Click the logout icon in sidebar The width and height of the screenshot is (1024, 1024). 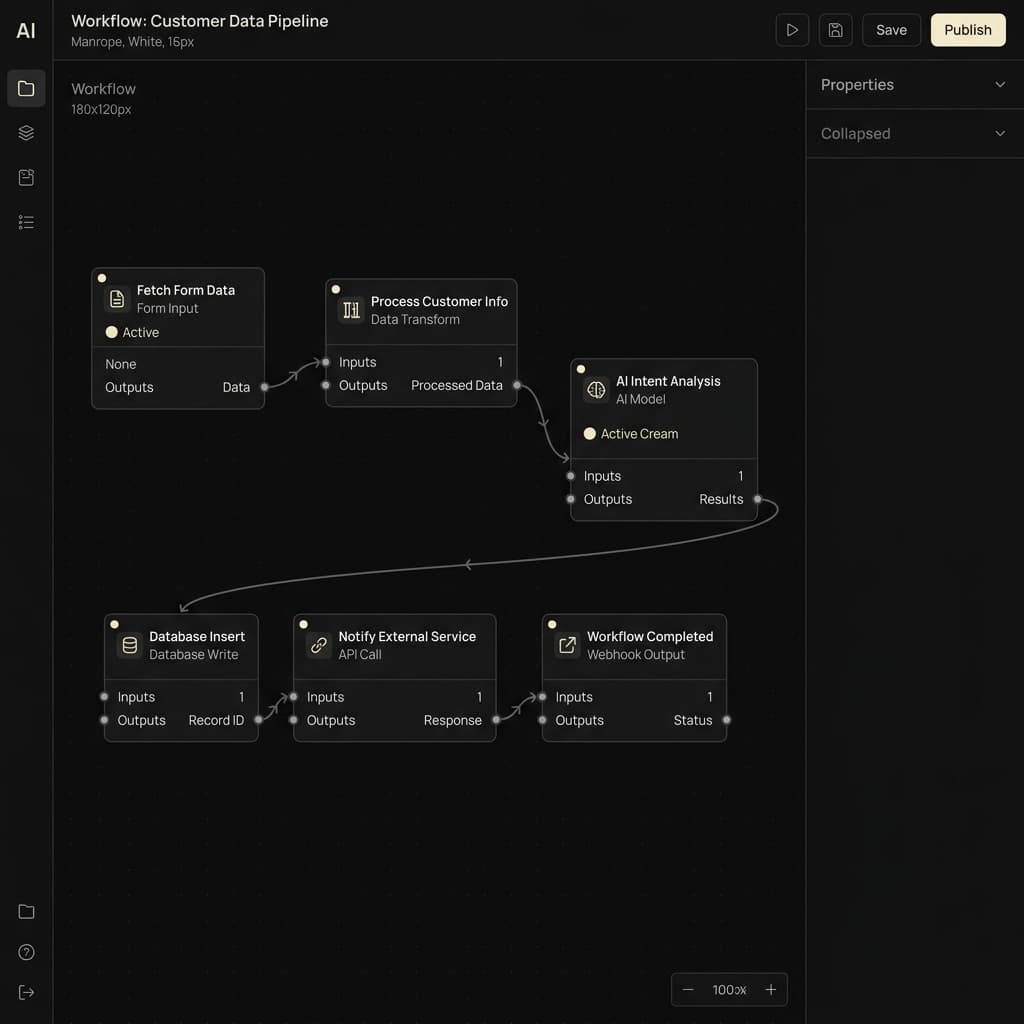(26, 993)
